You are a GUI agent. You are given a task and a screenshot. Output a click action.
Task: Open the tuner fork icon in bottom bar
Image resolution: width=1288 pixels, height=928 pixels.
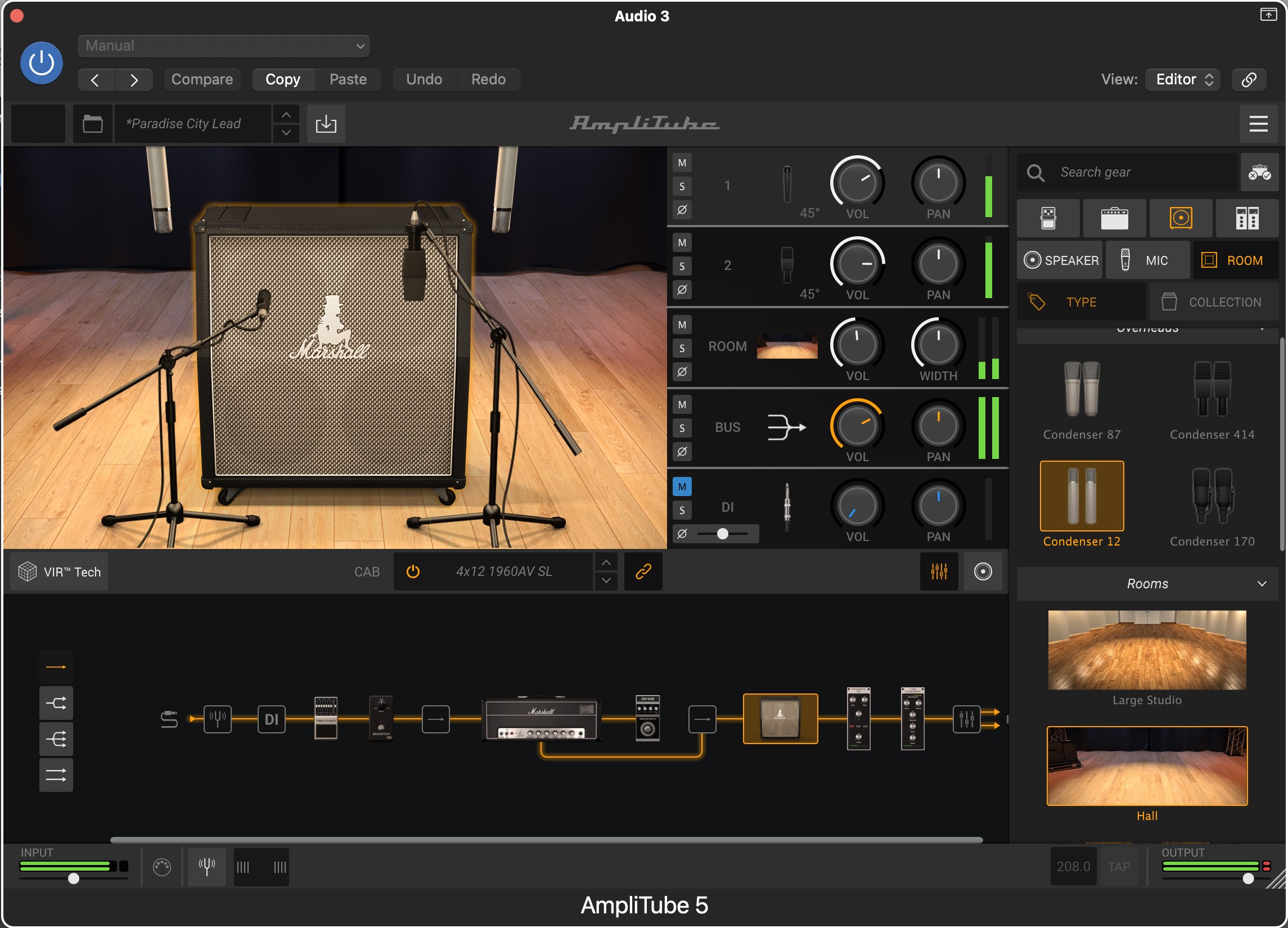click(x=207, y=867)
